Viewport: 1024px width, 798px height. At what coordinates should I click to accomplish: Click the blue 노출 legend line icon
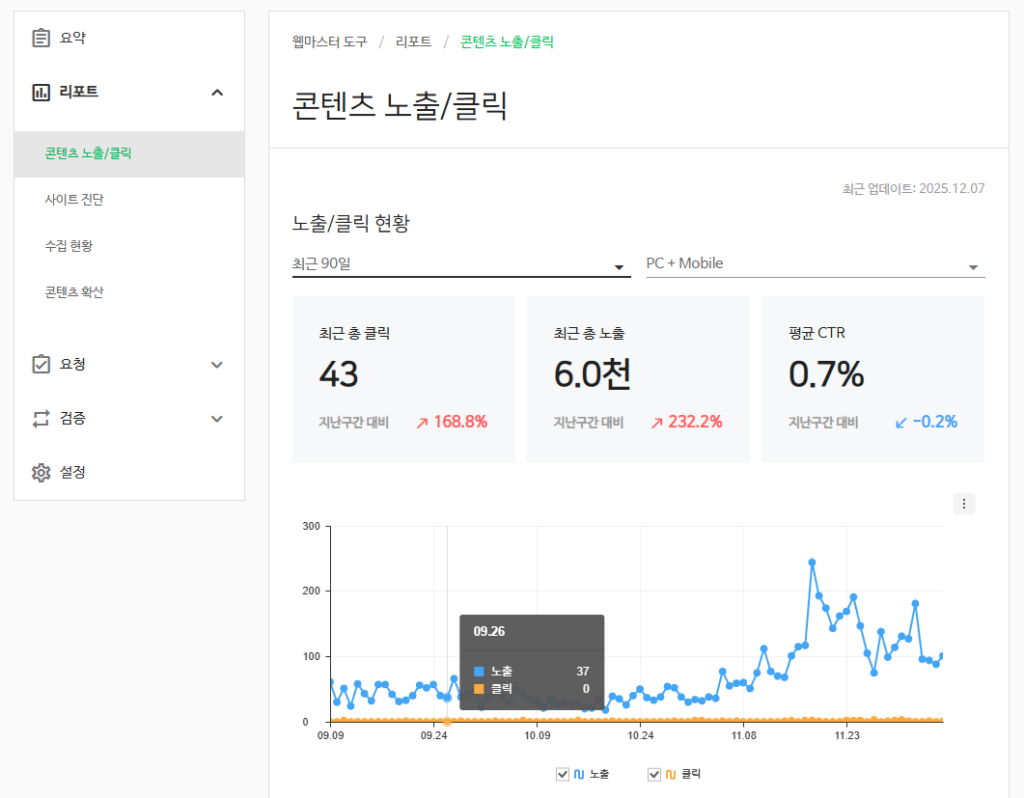click(x=579, y=774)
